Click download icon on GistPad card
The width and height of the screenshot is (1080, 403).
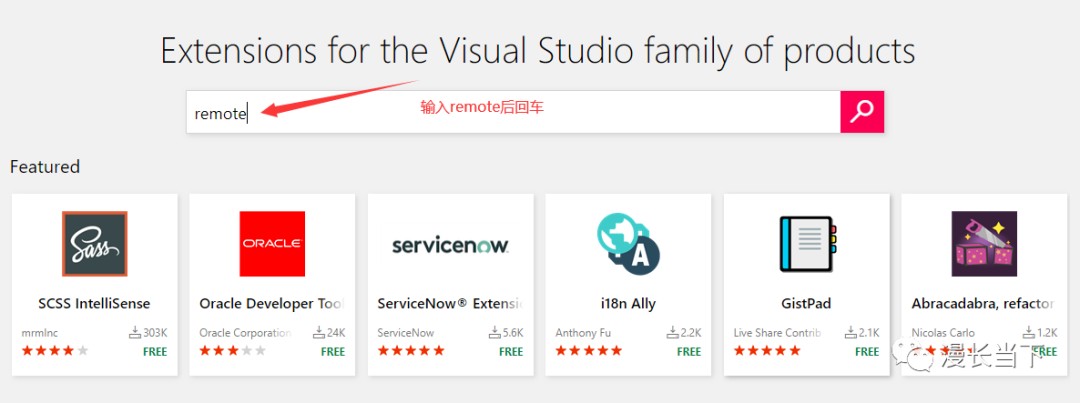tap(849, 333)
